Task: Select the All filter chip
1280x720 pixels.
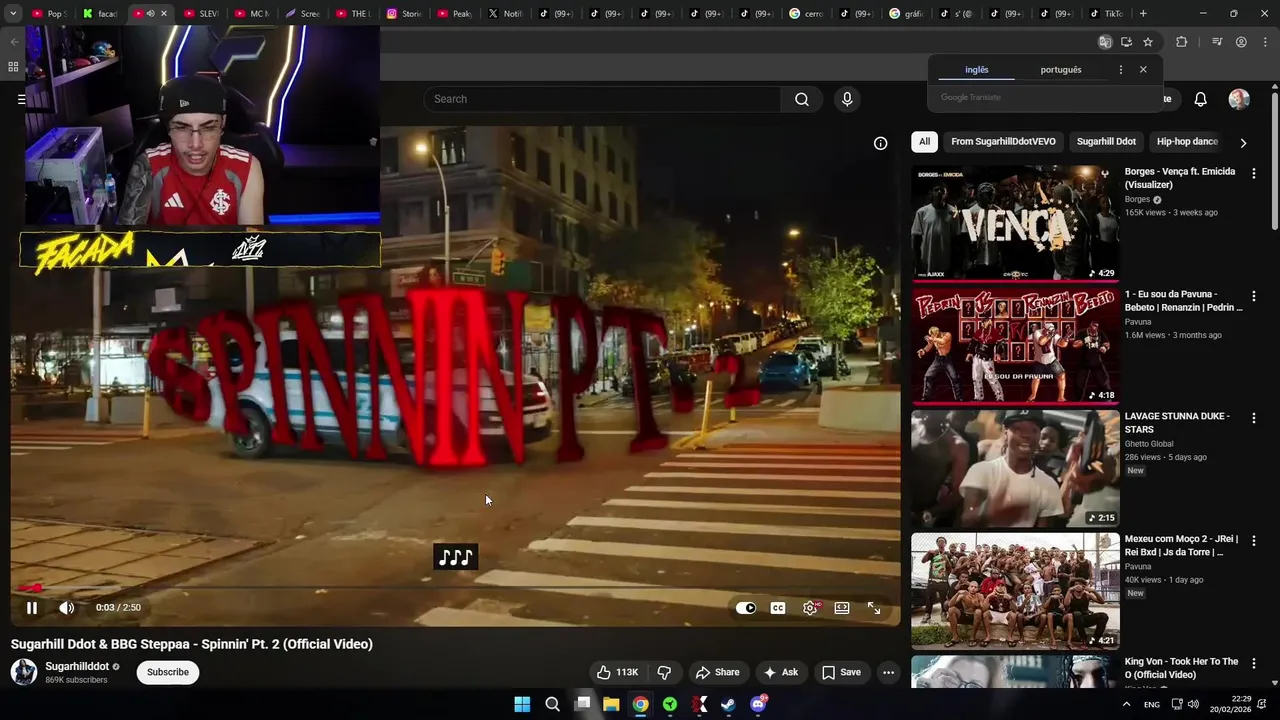Action: click(x=924, y=142)
